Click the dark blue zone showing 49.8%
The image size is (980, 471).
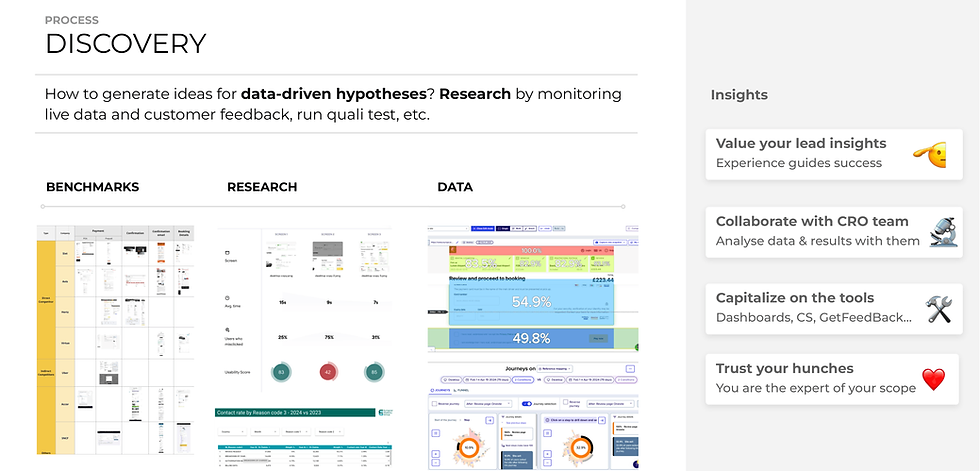coord(531,338)
